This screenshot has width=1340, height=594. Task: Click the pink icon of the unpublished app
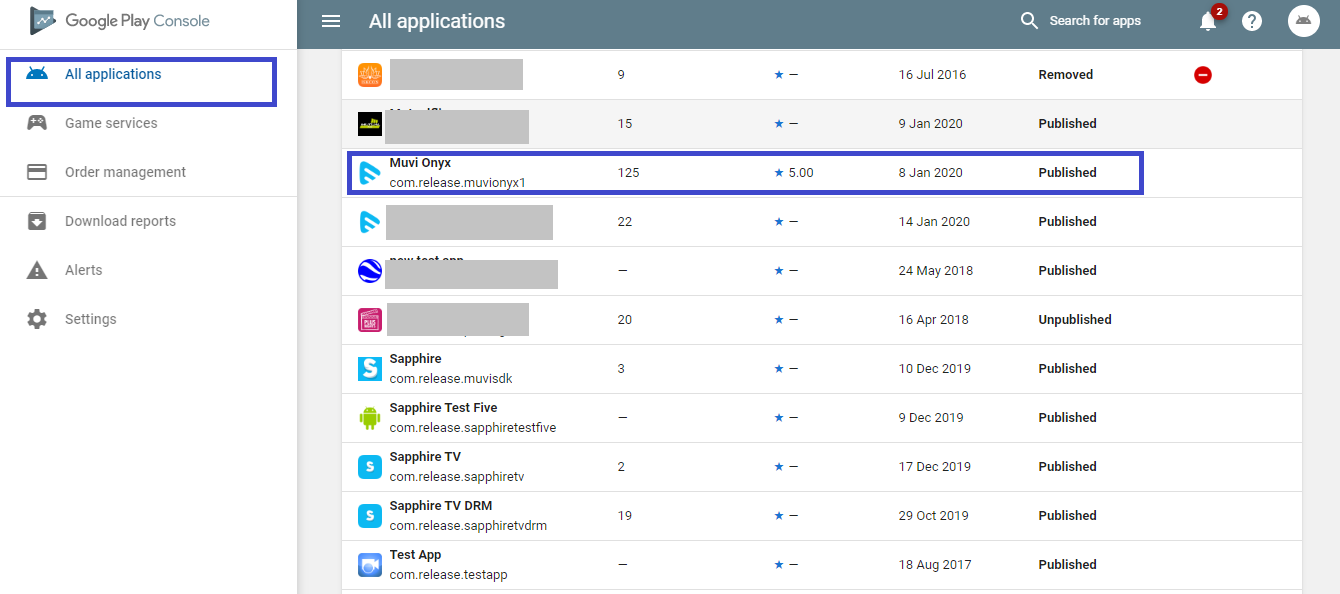[370, 320]
